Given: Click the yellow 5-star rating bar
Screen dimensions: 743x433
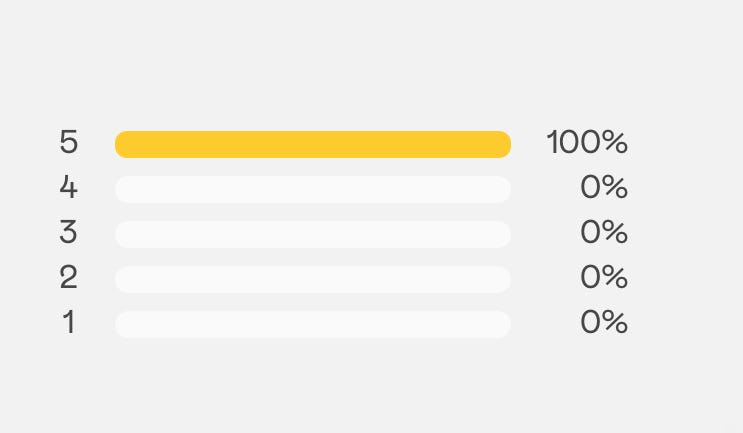Looking at the screenshot, I should pyautogui.click(x=313, y=144).
